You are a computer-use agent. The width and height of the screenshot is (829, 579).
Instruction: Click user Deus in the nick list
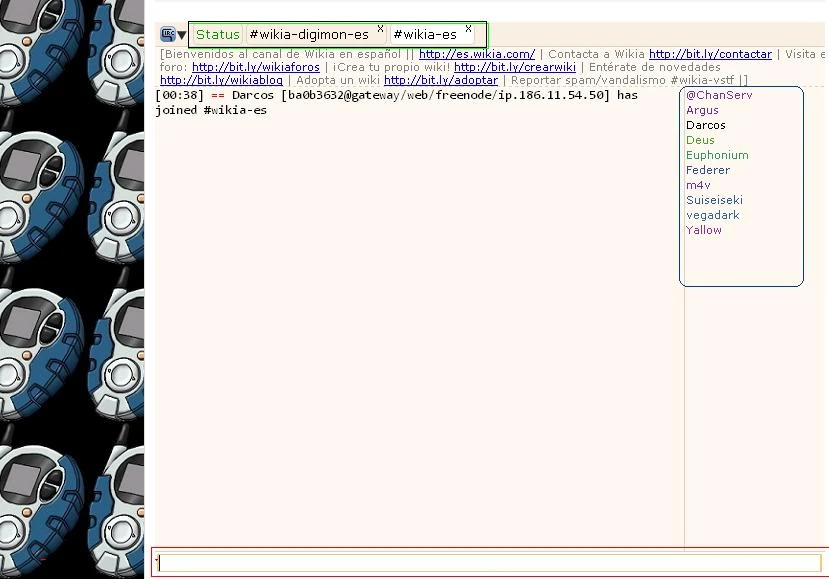pos(700,140)
